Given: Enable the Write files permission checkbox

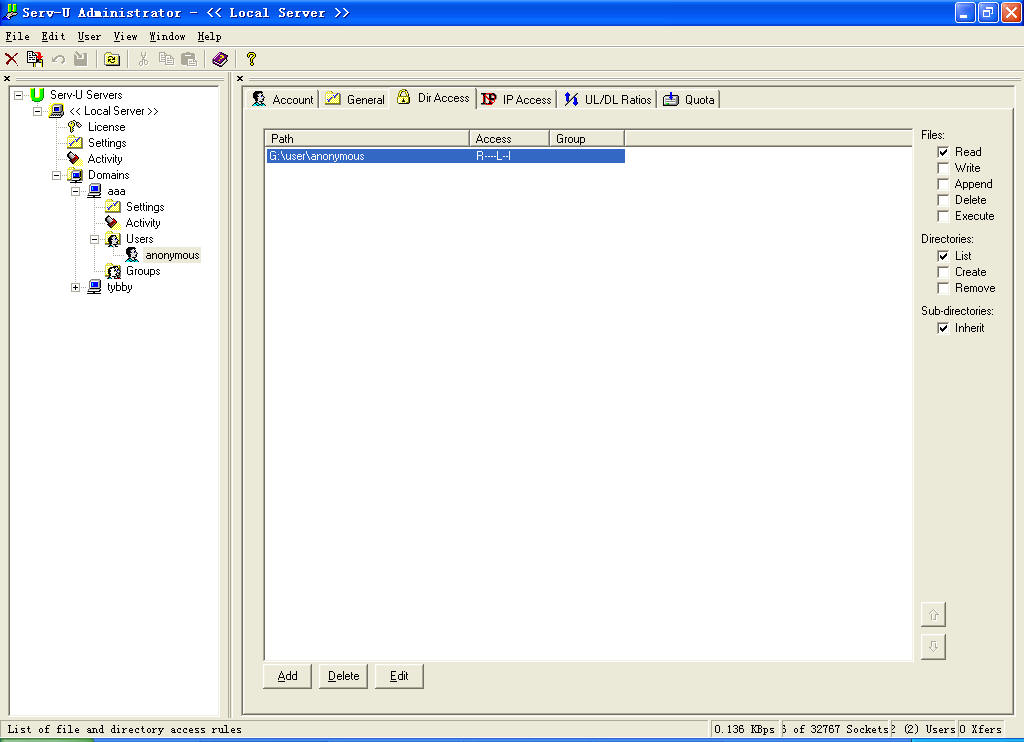Looking at the screenshot, I should click(943, 168).
